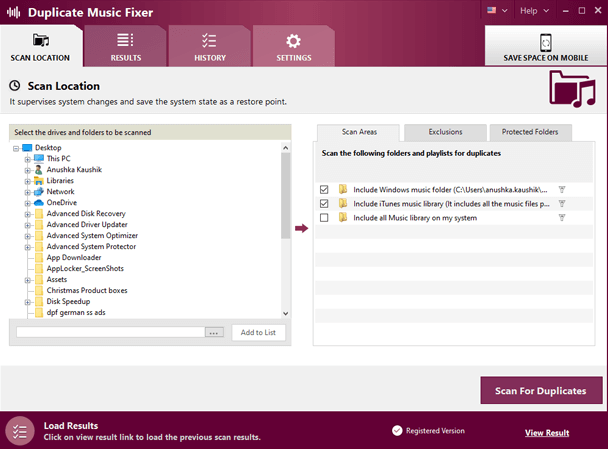Click the History checklist icon
Screen dimensions: 608x449
209,40
